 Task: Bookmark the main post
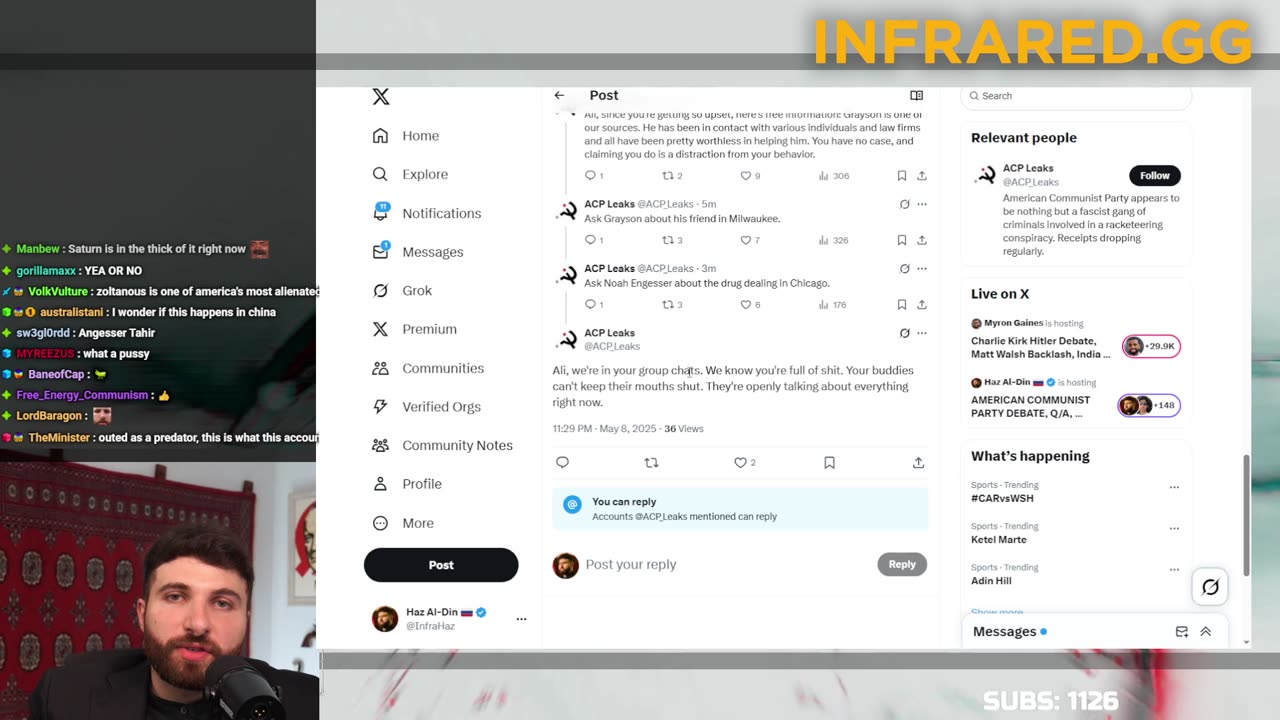(829, 462)
